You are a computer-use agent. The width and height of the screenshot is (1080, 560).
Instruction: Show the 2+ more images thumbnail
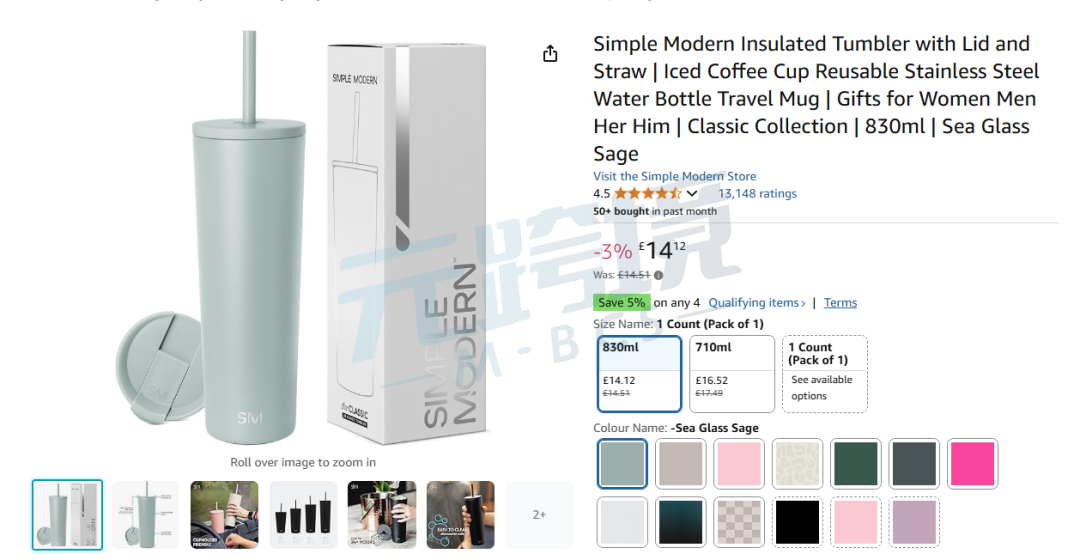tap(539, 515)
